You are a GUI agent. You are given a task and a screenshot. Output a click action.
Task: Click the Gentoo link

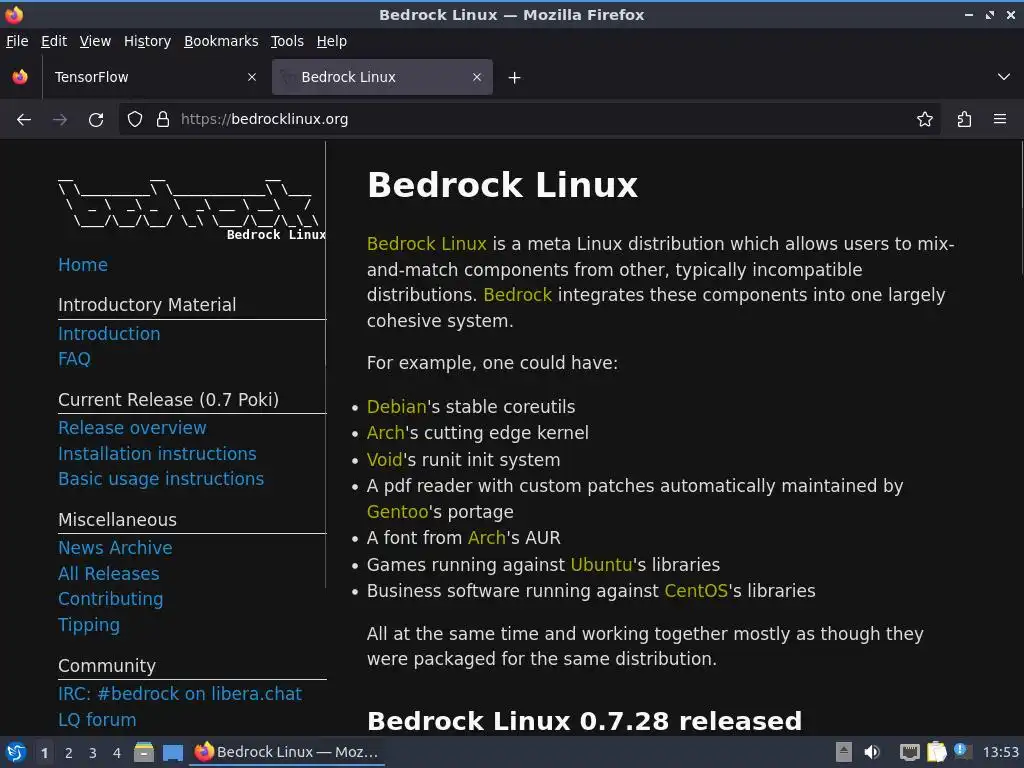tap(398, 512)
